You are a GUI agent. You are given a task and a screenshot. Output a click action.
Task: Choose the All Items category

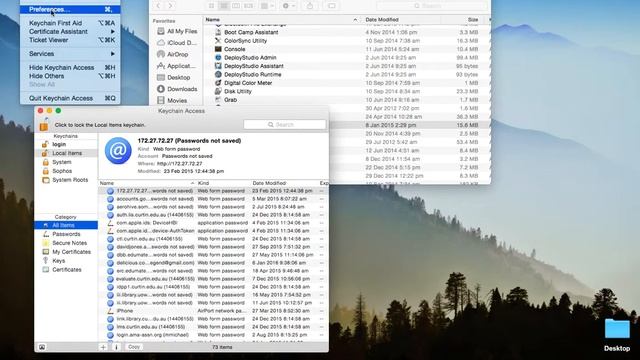66,225
